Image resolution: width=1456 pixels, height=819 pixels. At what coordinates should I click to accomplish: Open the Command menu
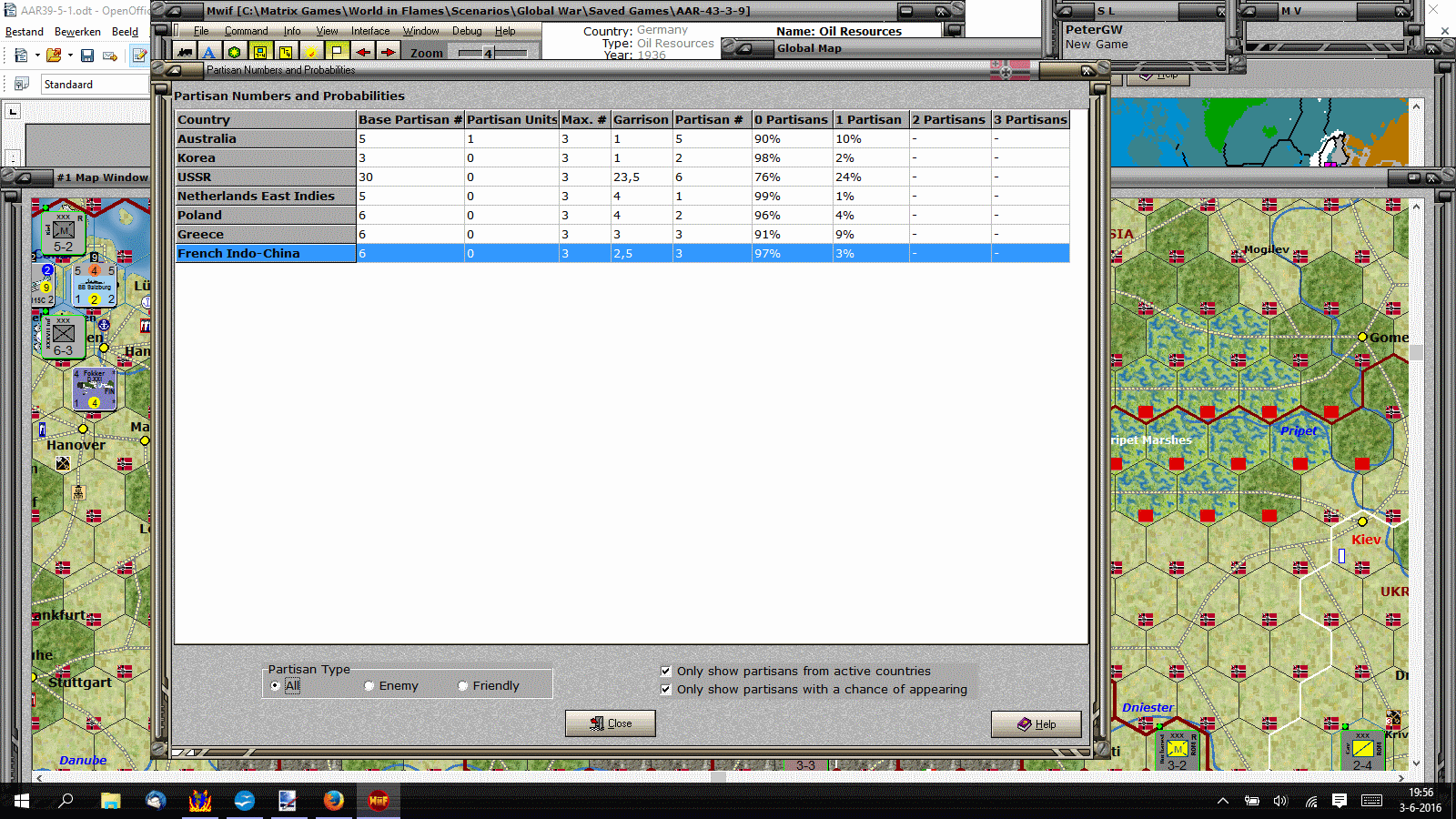point(246,31)
